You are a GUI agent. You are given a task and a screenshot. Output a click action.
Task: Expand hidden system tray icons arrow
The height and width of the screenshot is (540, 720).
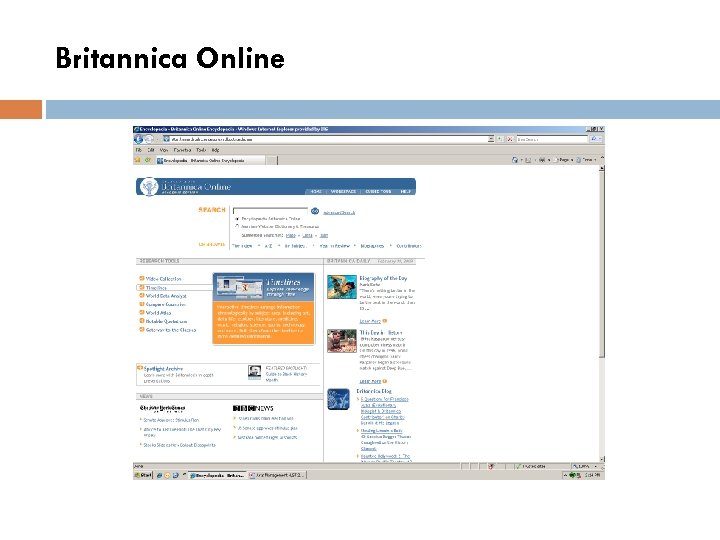tap(566, 475)
